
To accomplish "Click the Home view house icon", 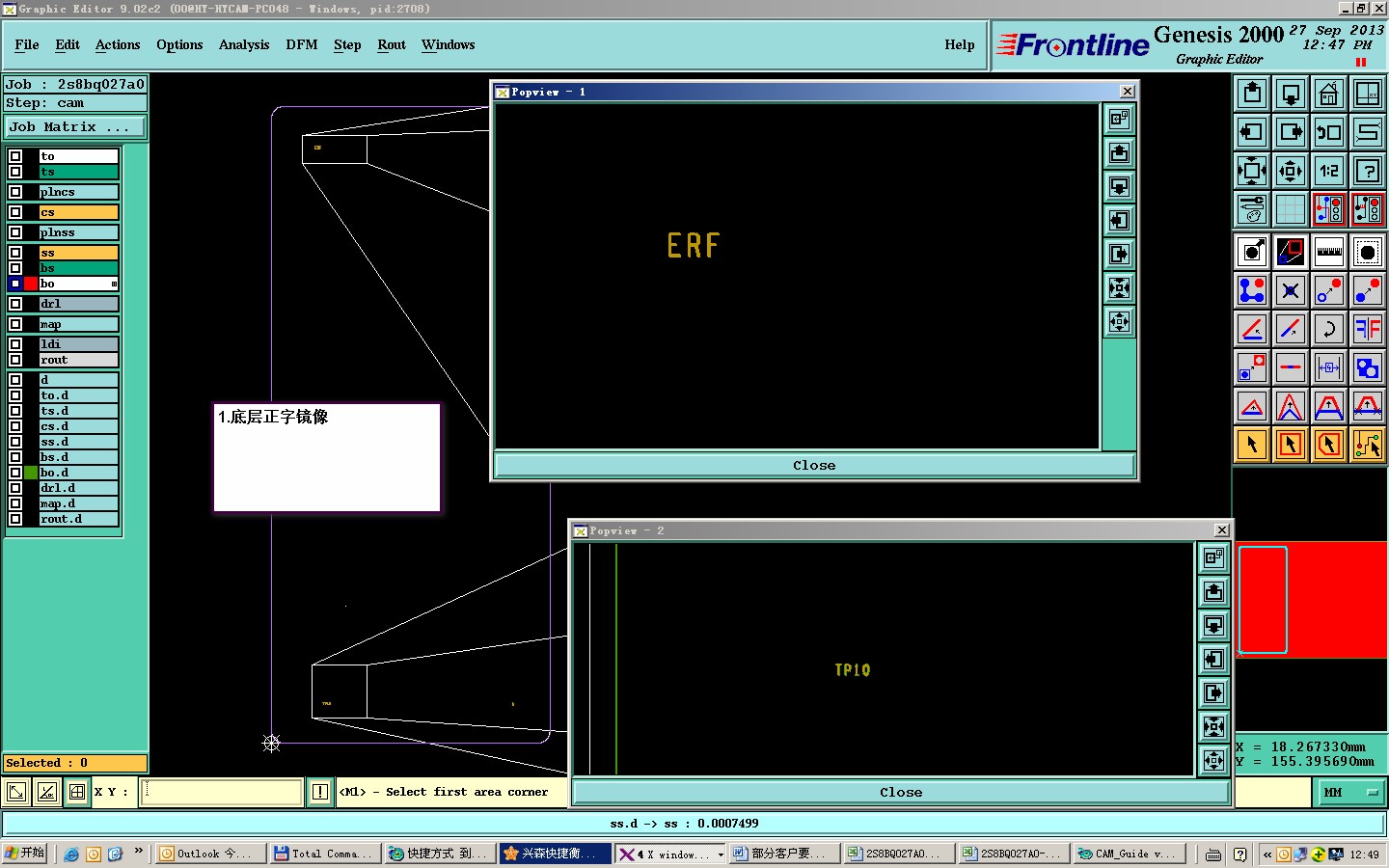I will pos(1329,94).
